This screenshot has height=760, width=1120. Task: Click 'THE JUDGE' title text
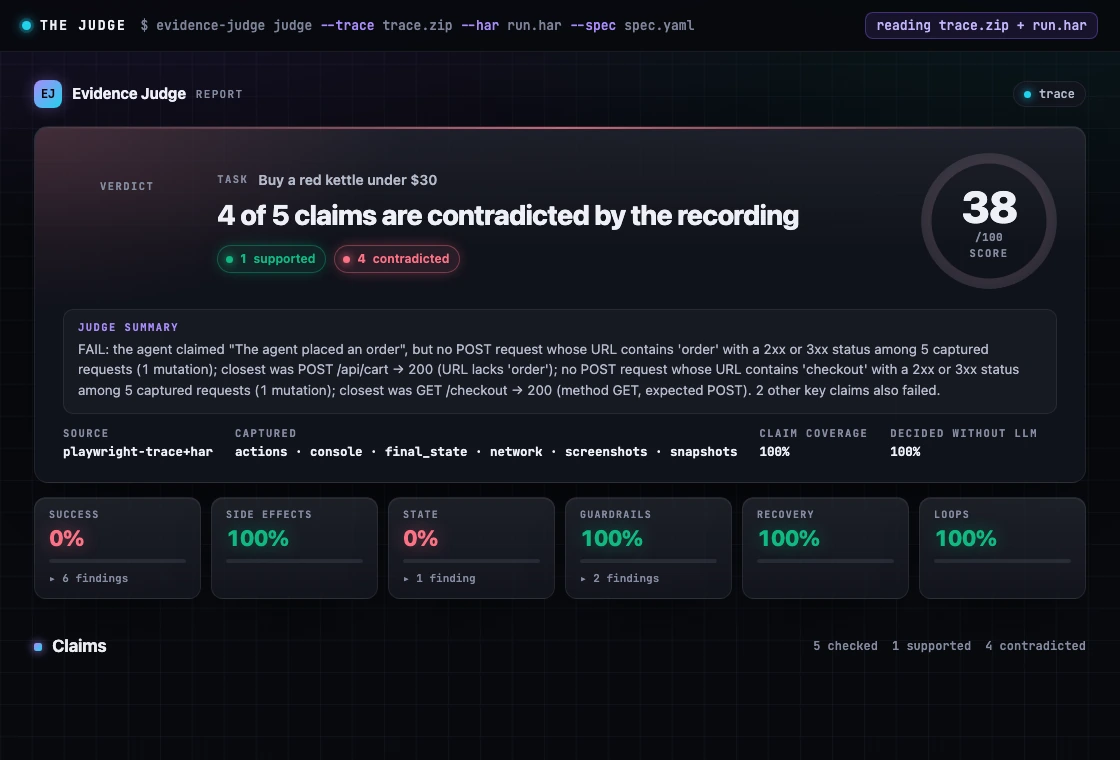(x=83, y=26)
